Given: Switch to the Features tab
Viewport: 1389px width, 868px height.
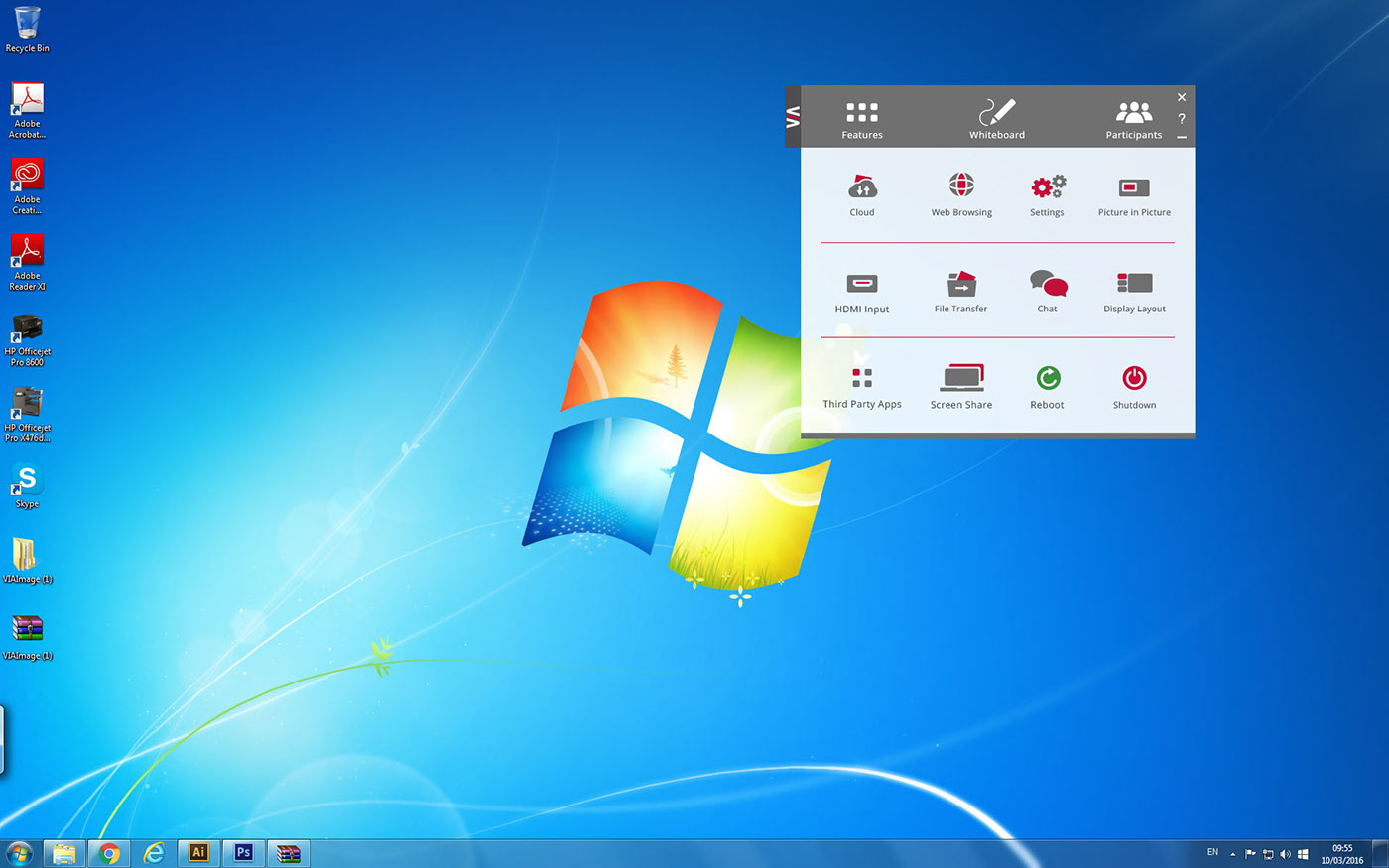Looking at the screenshot, I should [862, 120].
